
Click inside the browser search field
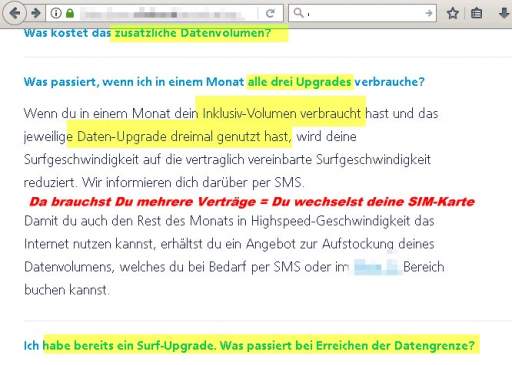pos(363,13)
